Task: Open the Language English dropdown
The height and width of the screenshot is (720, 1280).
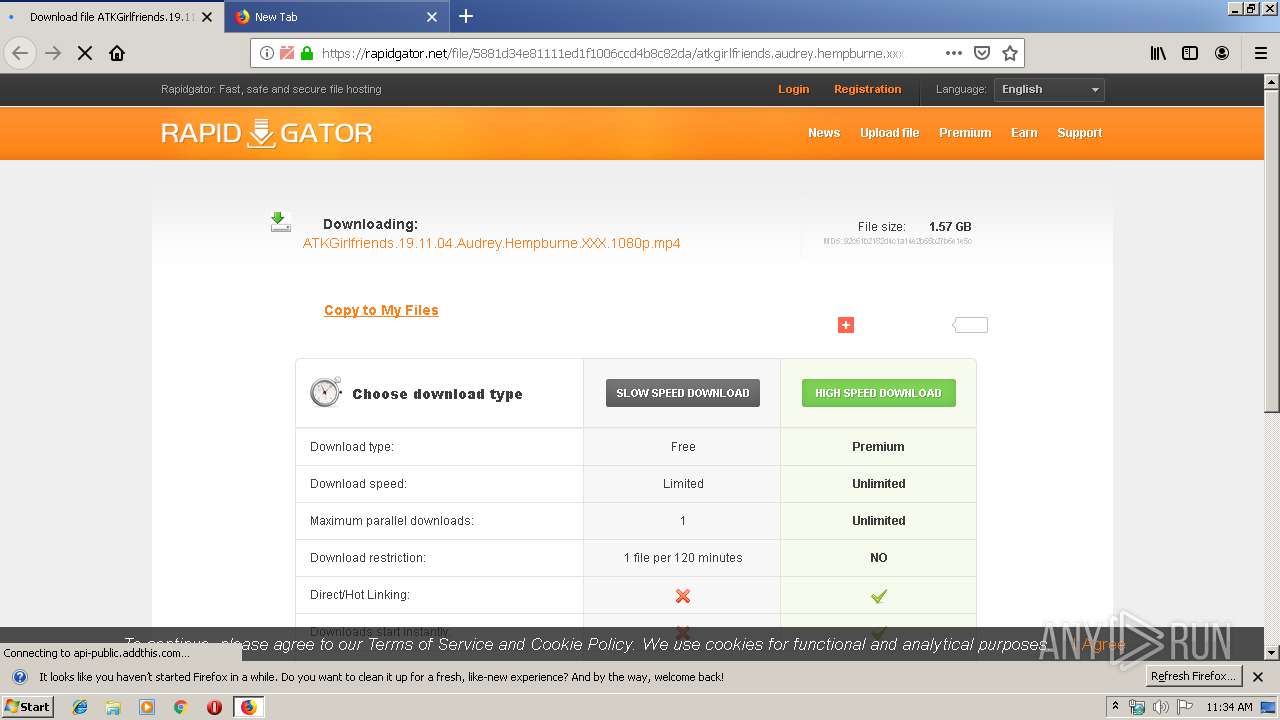Action: click(x=1049, y=89)
